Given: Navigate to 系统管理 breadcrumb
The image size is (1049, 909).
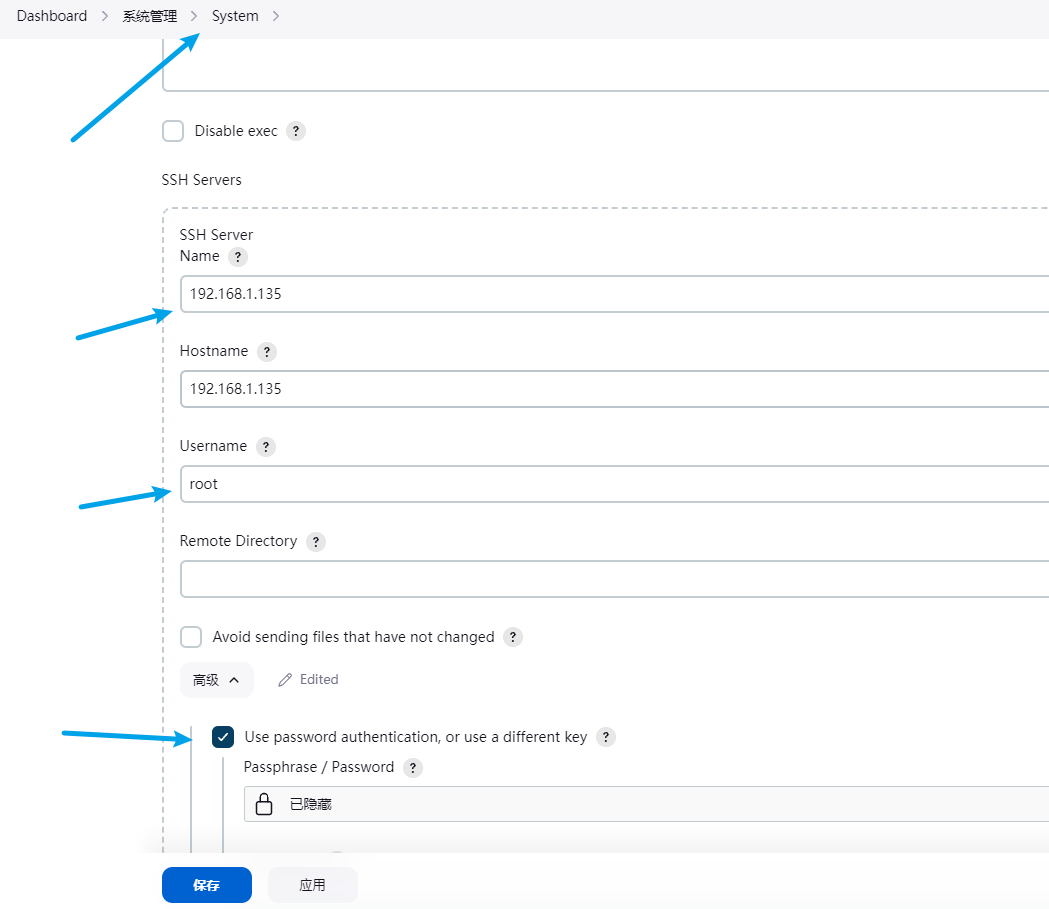Looking at the screenshot, I should [150, 16].
